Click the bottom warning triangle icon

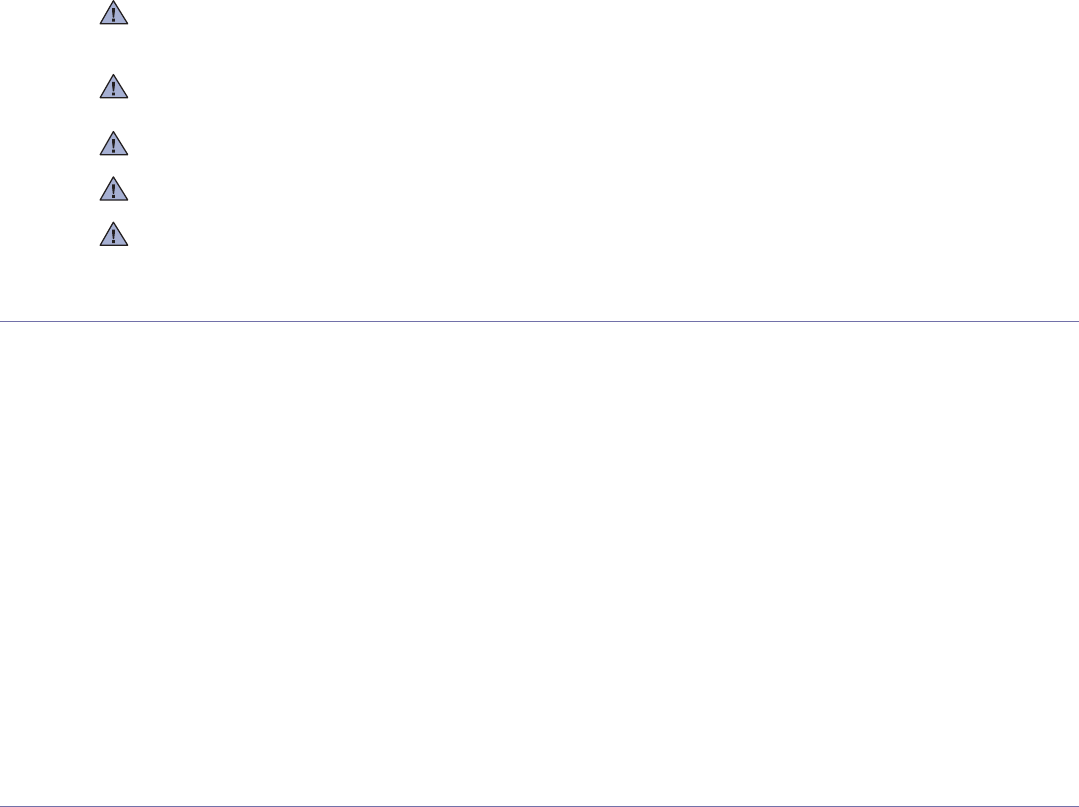pos(115,234)
